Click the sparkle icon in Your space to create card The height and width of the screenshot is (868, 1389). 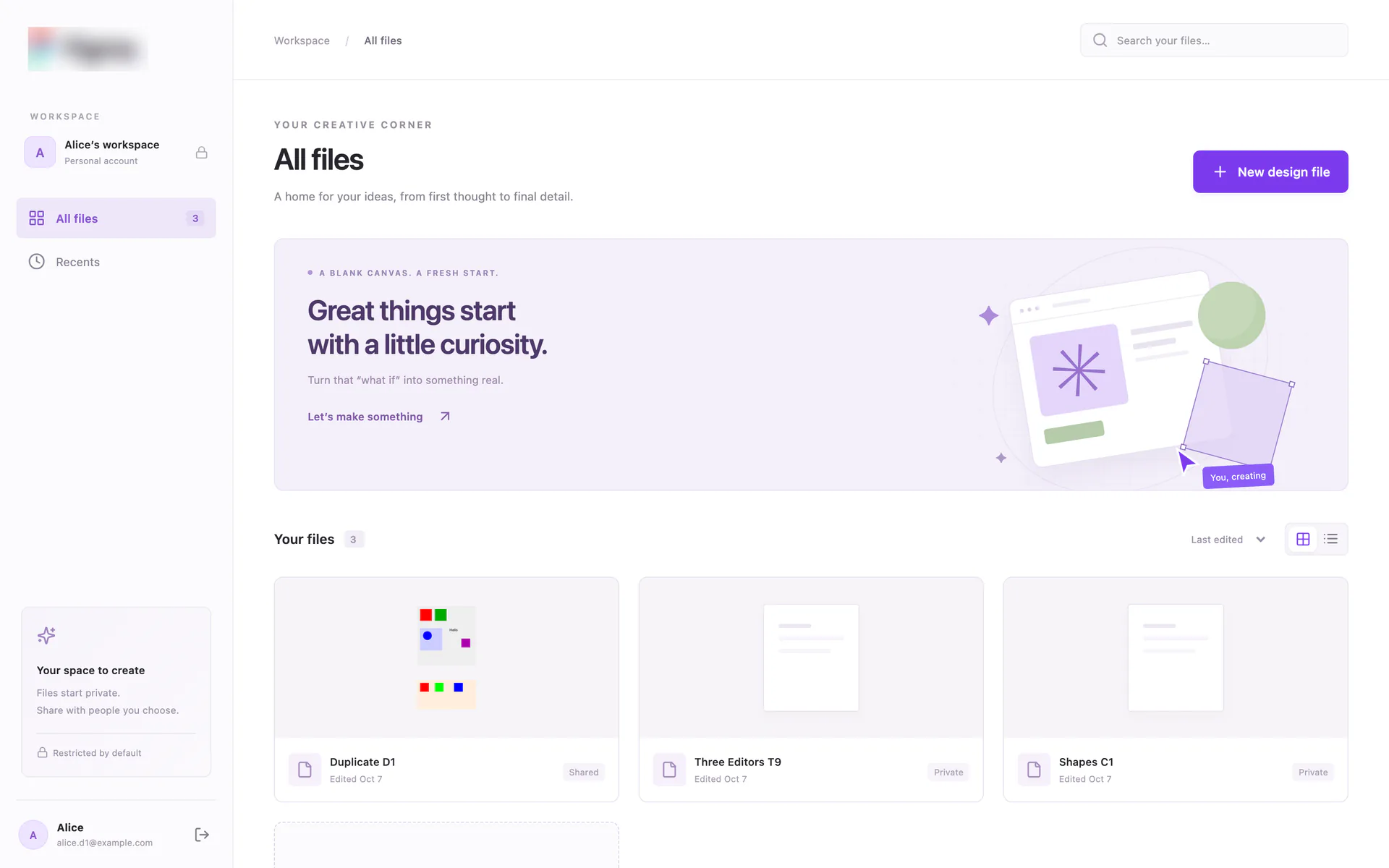[x=46, y=636]
